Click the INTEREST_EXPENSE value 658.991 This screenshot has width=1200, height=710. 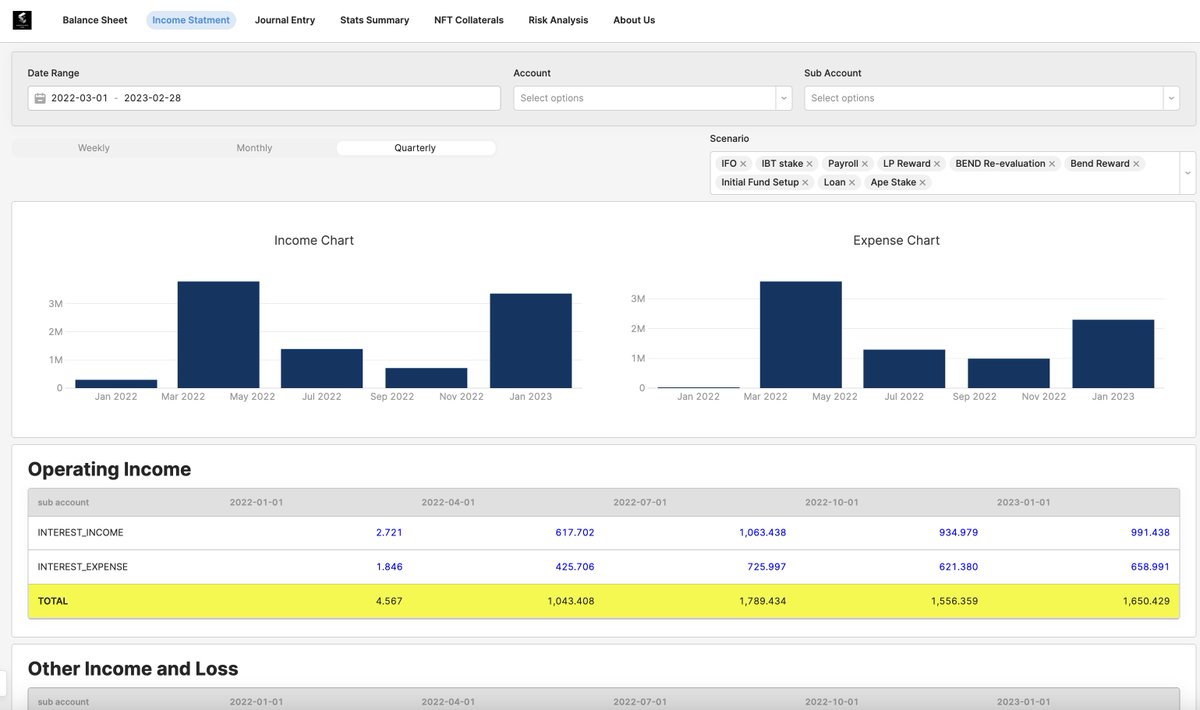1150,567
